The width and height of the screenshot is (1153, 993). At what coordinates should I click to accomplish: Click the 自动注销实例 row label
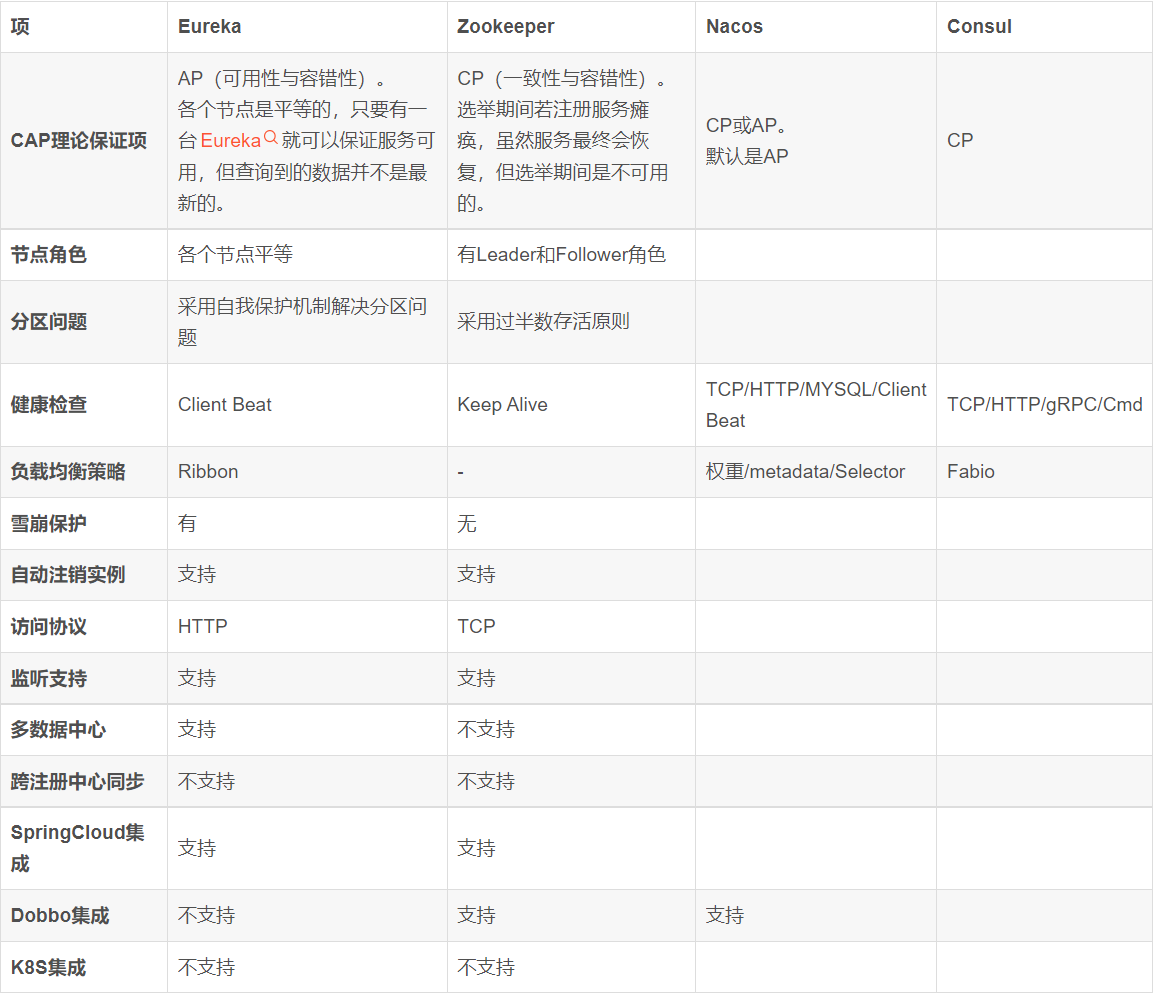[68, 574]
